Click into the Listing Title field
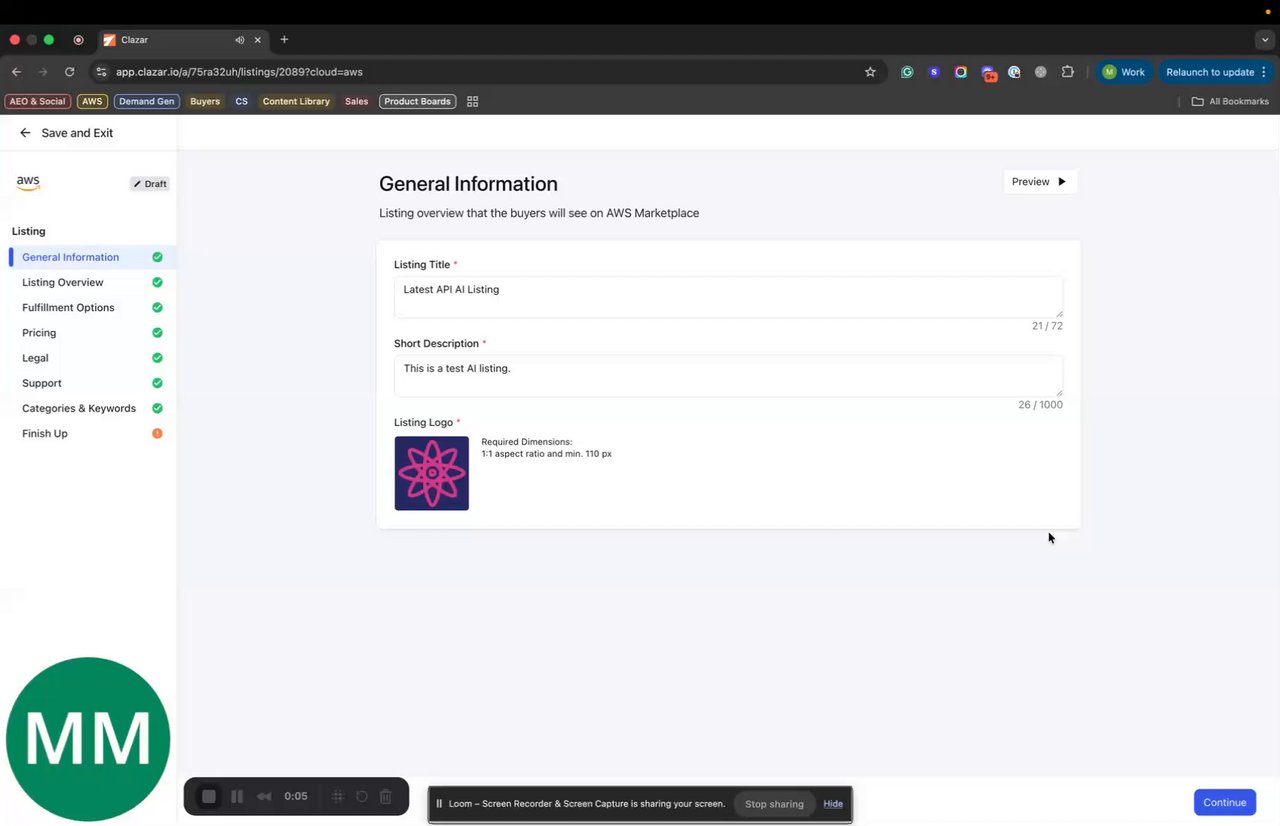1280x826 pixels. (728, 297)
